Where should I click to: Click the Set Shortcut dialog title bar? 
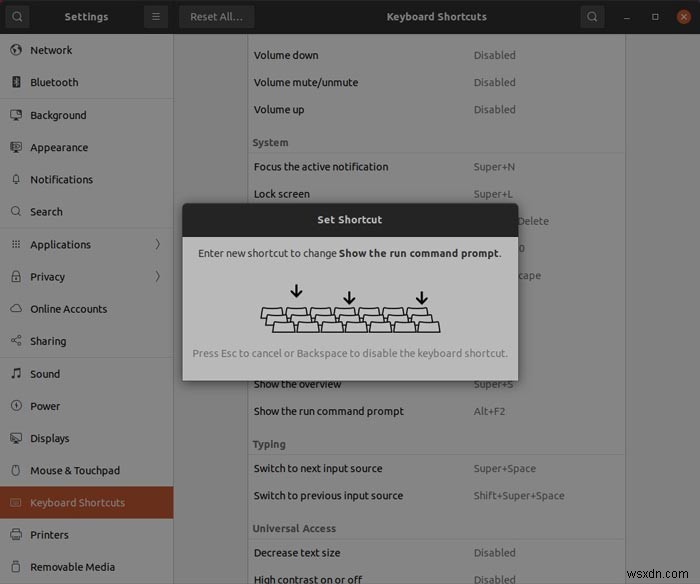click(350, 220)
